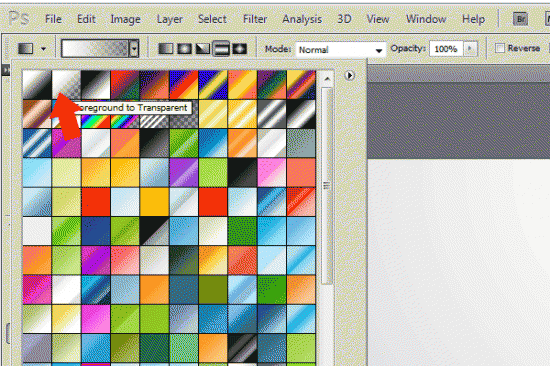This screenshot has height=366, width=550.
Task: Open the Mode dropdown set to Normal
Action: [x=341, y=49]
